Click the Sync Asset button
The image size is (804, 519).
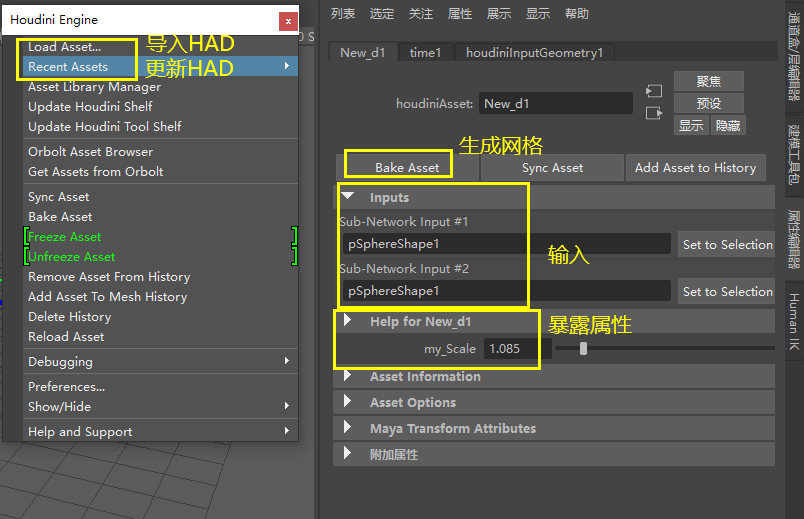552,168
